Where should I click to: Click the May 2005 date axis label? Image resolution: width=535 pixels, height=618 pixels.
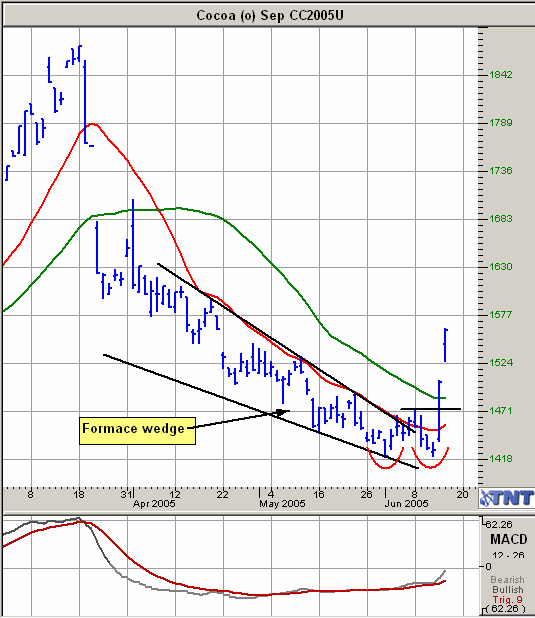(282, 504)
